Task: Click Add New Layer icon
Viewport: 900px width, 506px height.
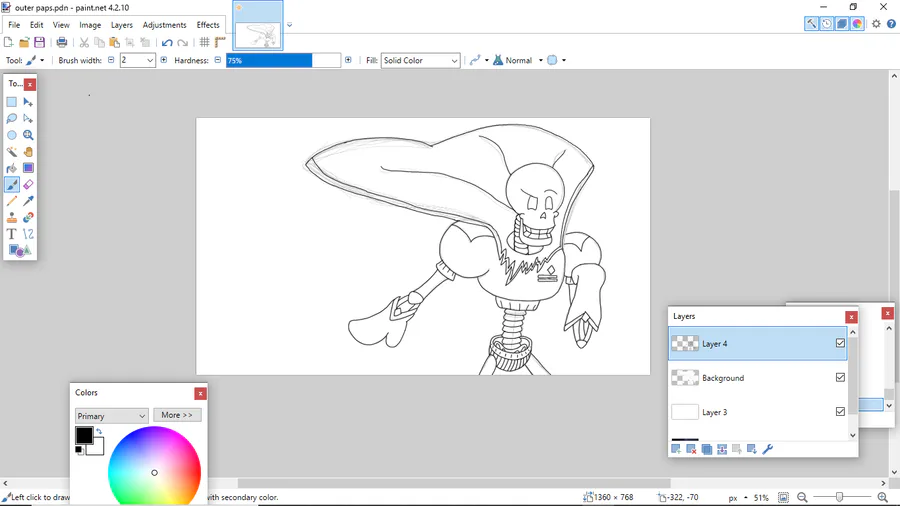Action: click(676, 450)
